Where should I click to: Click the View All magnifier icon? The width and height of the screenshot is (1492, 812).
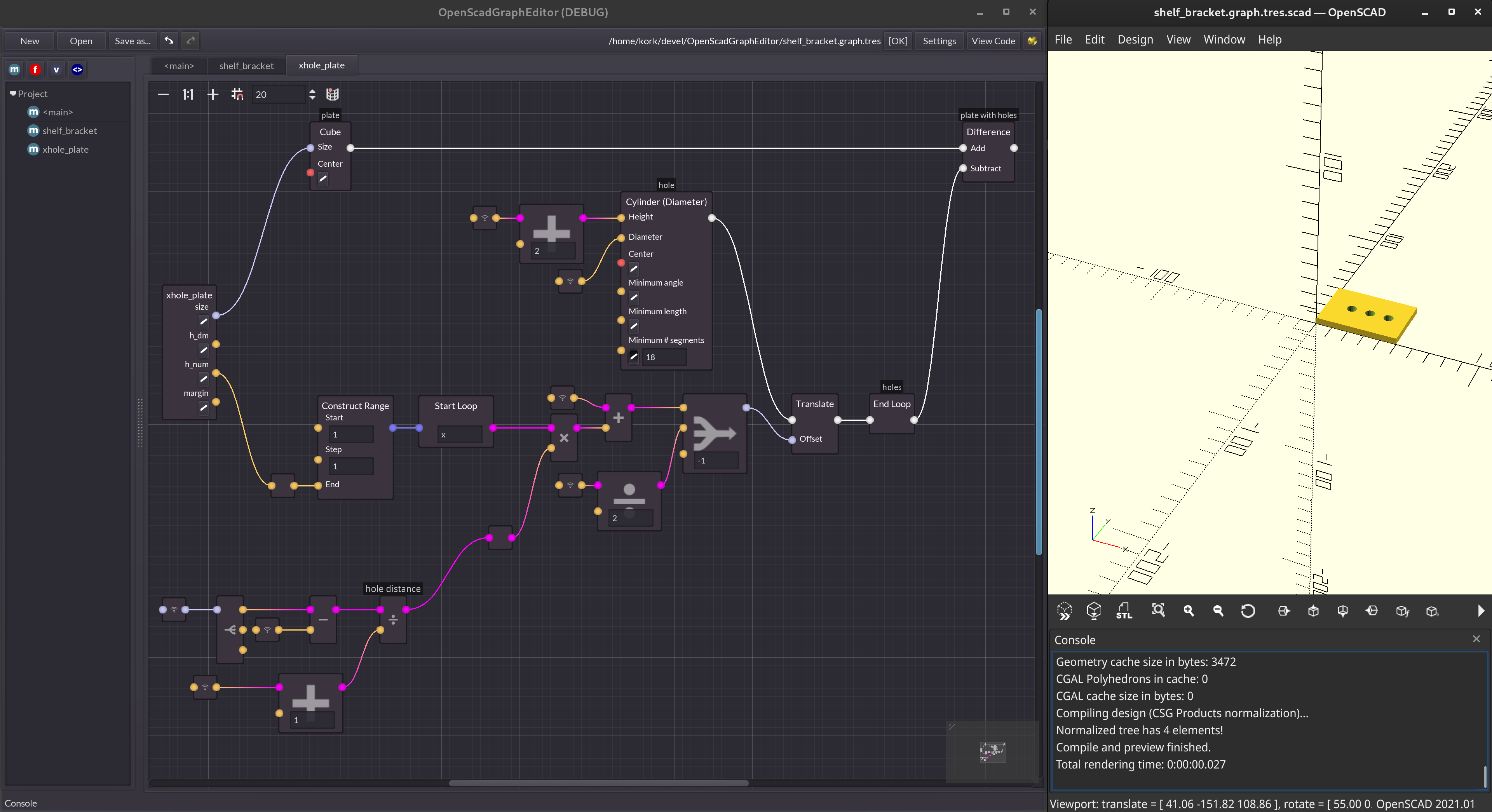click(x=1158, y=610)
